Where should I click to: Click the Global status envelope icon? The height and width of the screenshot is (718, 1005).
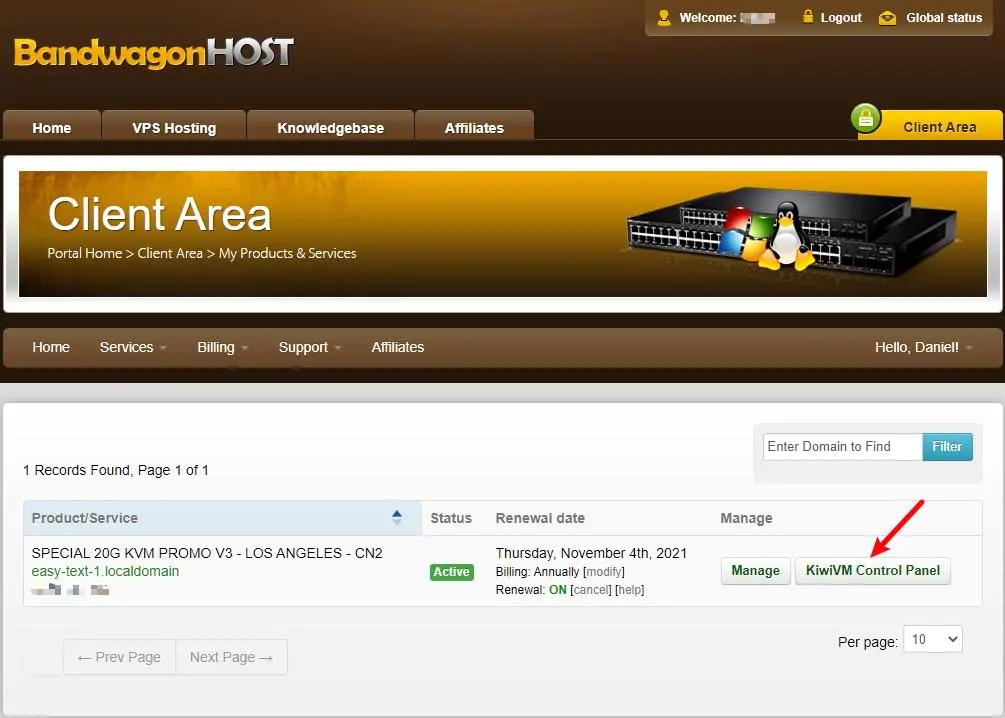pyautogui.click(x=887, y=18)
